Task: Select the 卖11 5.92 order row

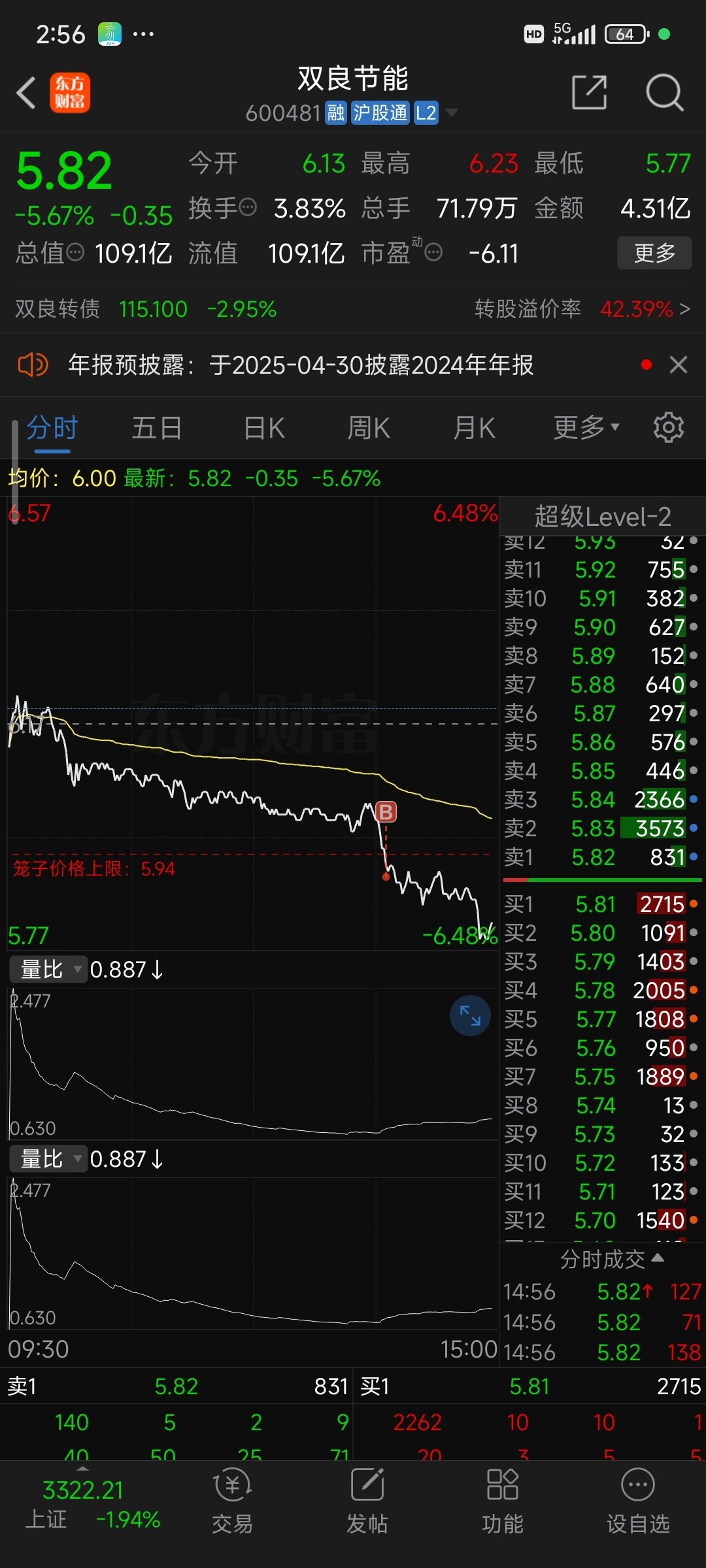Action: point(602,570)
